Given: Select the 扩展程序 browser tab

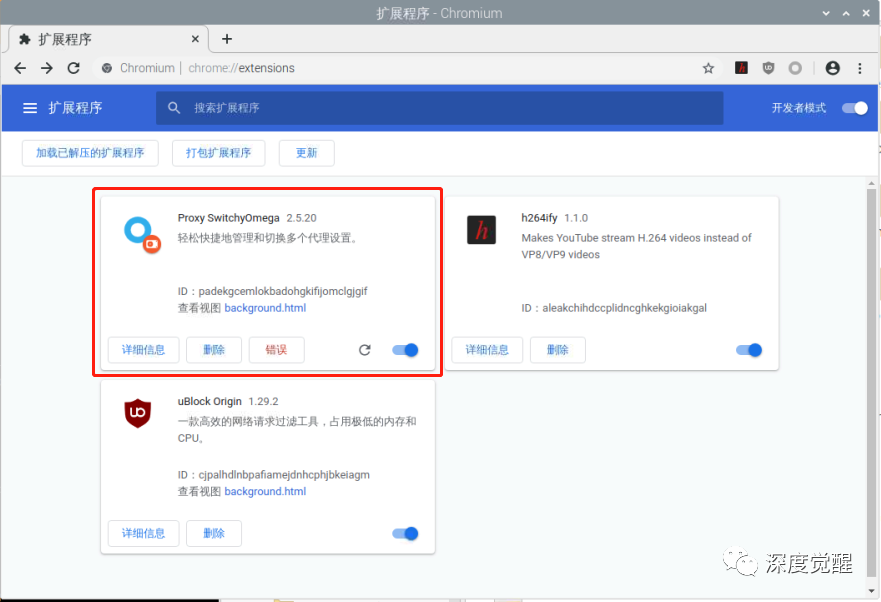Looking at the screenshot, I should tap(100, 39).
